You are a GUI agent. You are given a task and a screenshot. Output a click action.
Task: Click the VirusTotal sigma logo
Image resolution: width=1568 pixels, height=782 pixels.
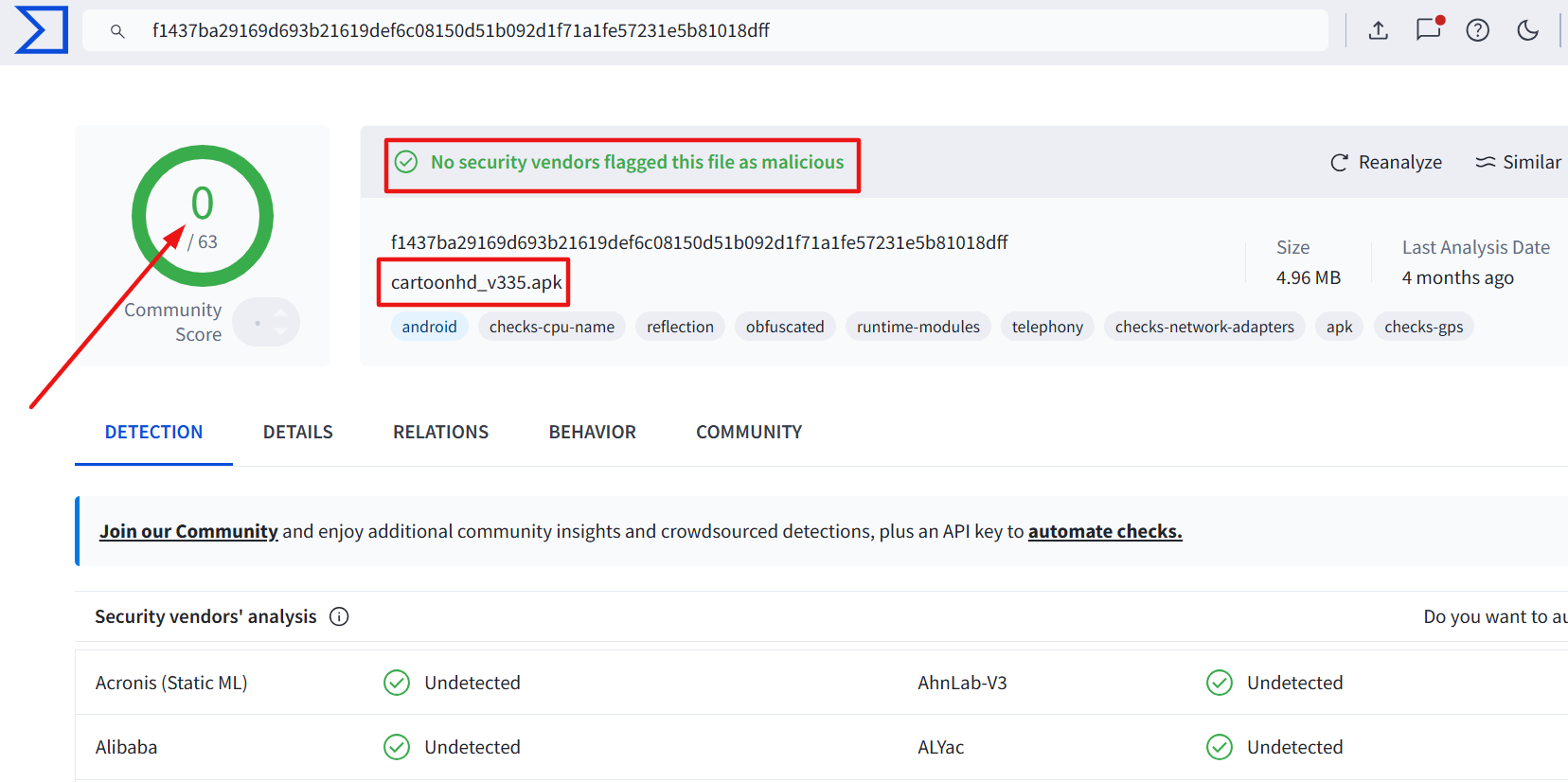42,30
